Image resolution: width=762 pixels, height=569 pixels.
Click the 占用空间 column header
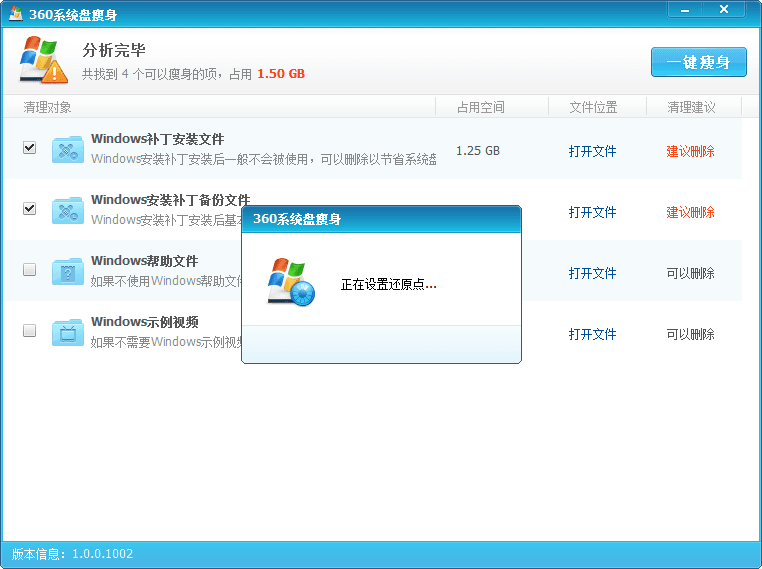tap(481, 107)
